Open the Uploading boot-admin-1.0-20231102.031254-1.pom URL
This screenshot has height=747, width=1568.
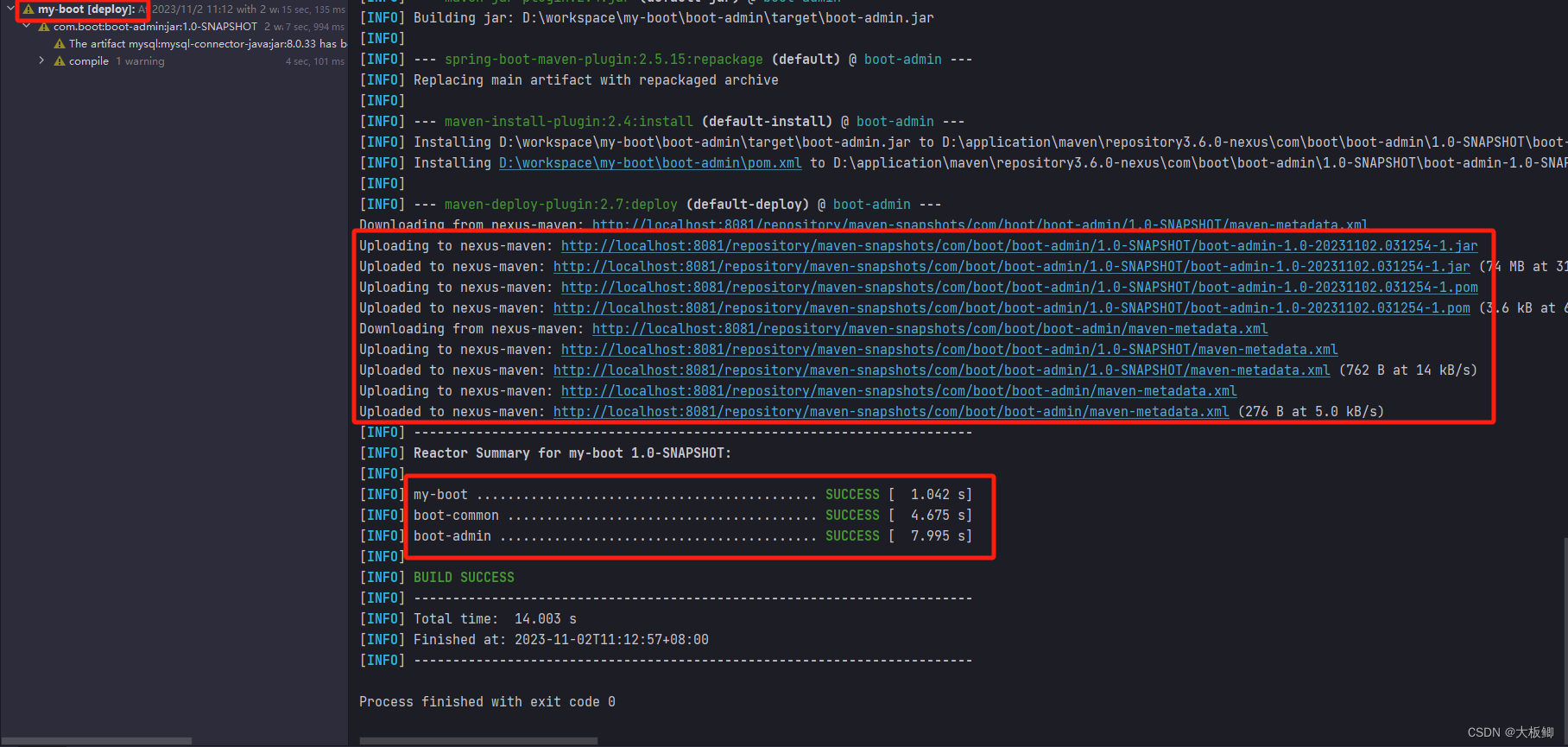pyautogui.click(x=1019, y=288)
